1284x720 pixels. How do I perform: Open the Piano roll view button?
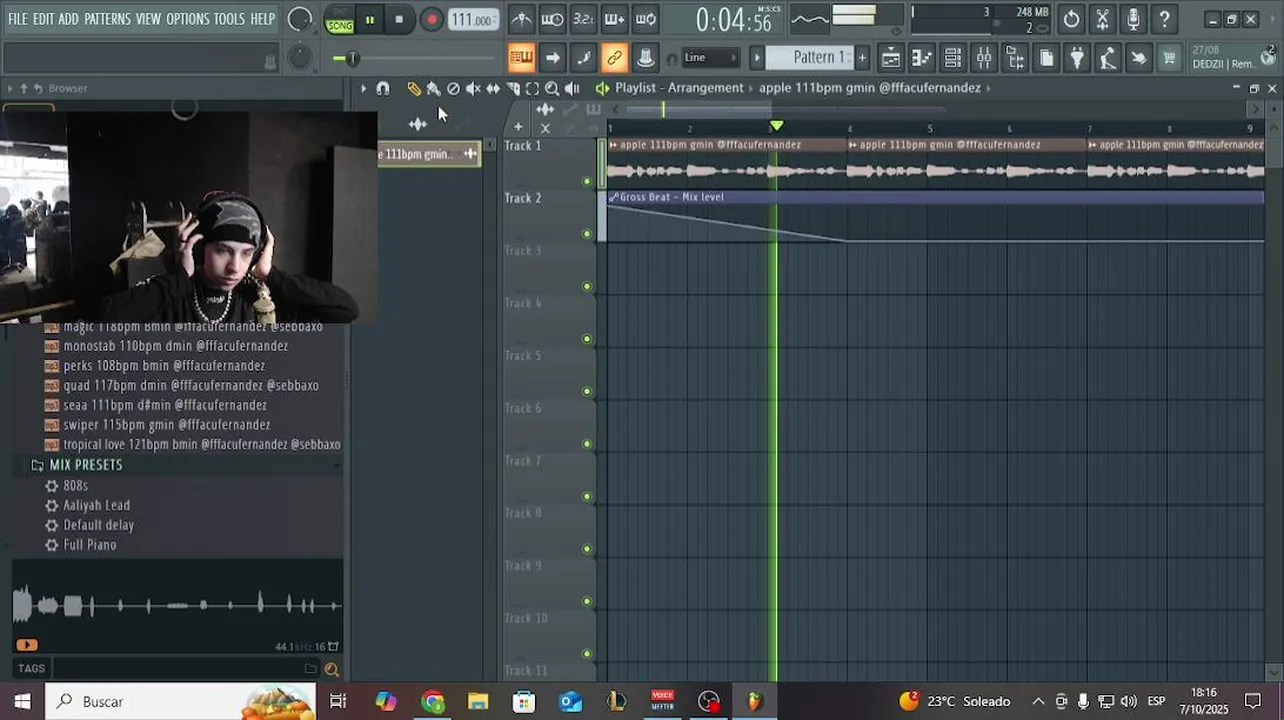921,58
